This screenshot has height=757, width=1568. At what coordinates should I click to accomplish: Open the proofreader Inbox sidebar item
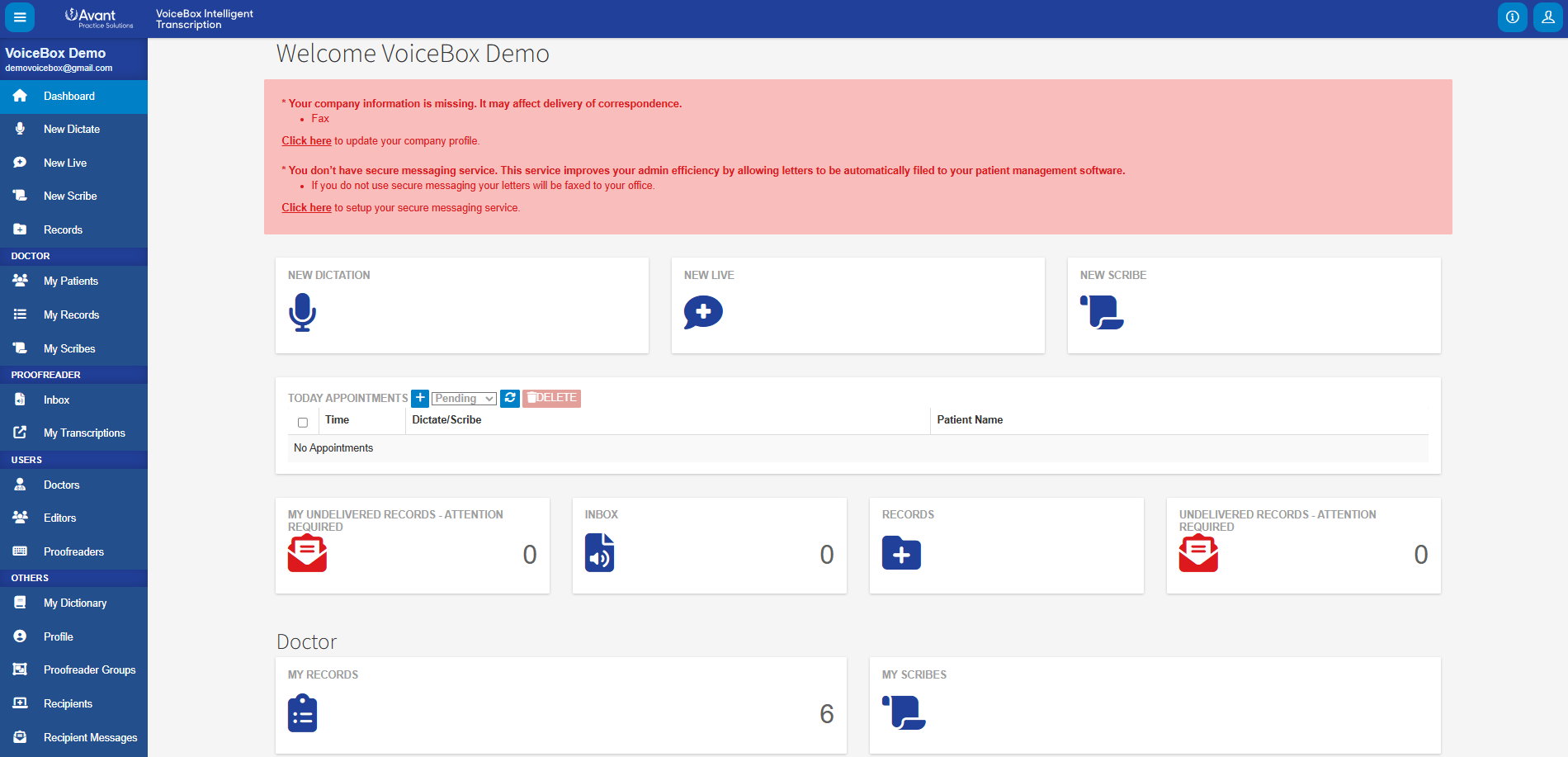pos(73,400)
